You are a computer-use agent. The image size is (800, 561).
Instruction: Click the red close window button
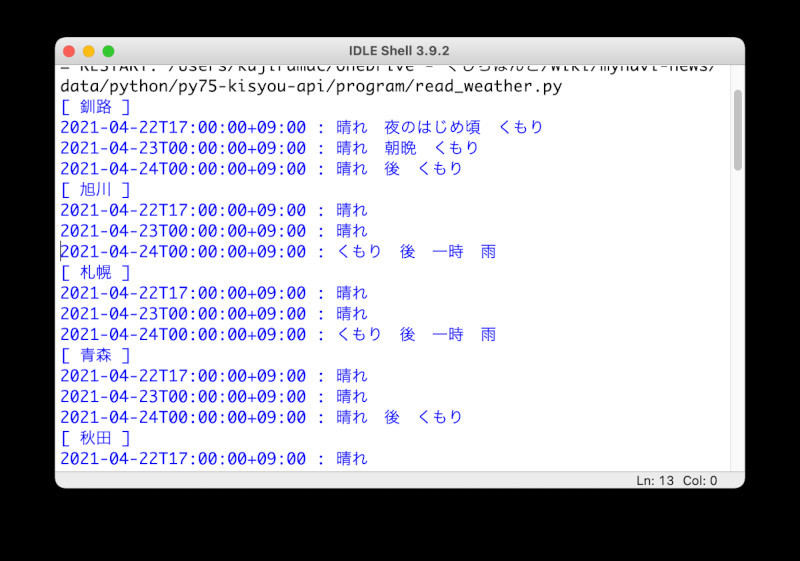69,51
